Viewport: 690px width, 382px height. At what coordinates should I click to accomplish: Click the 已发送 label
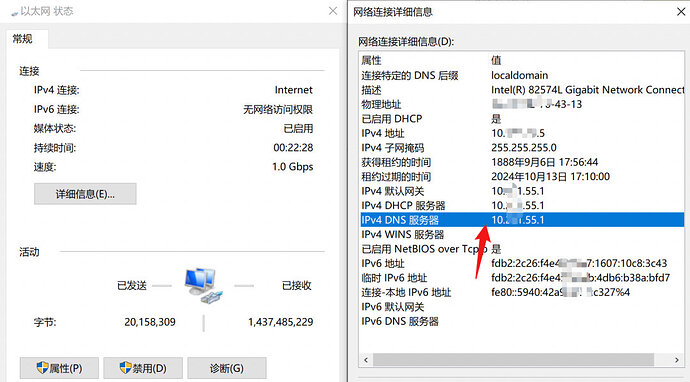[x=132, y=286]
